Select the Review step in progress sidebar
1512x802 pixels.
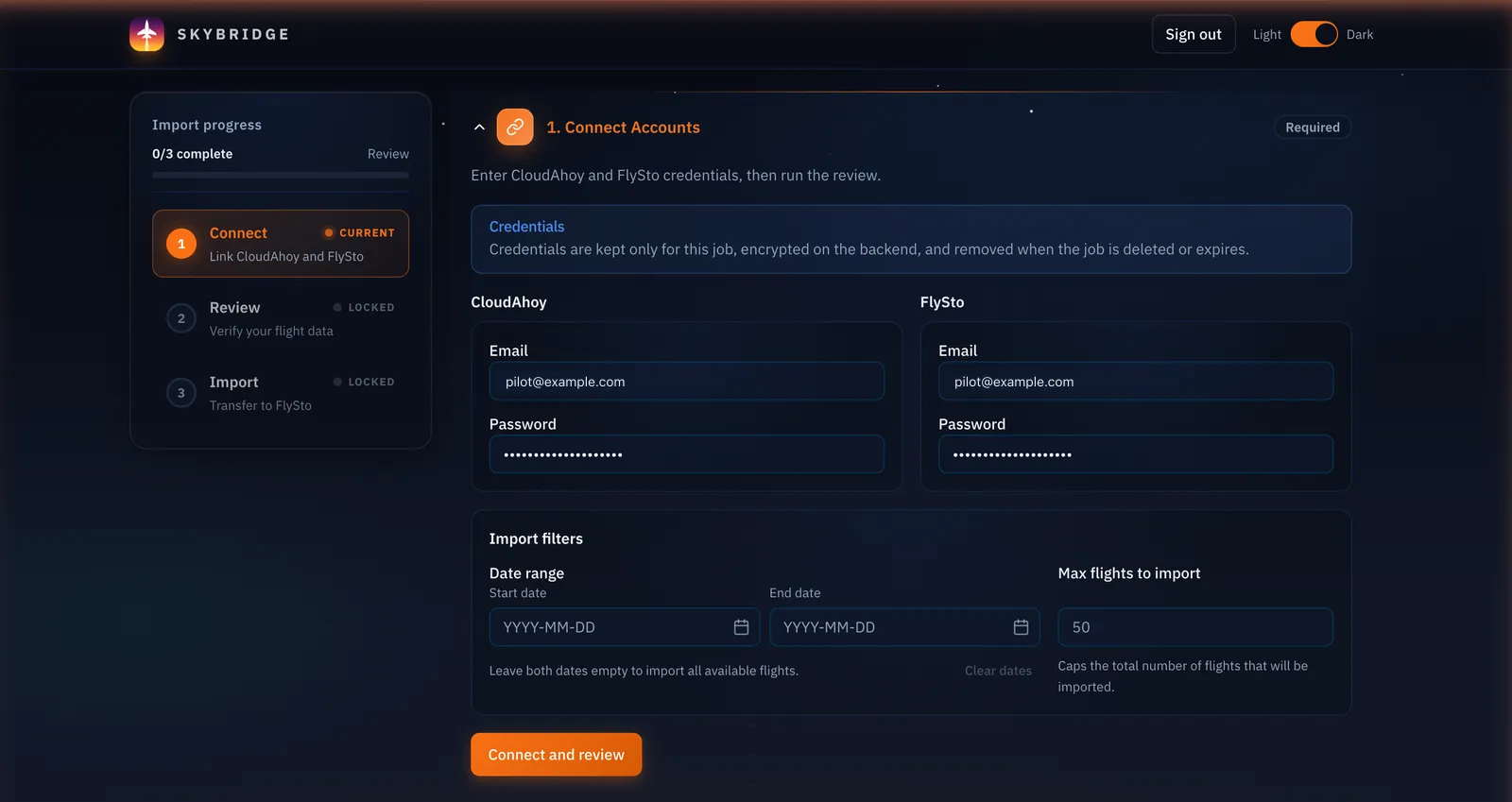click(281, 318)
